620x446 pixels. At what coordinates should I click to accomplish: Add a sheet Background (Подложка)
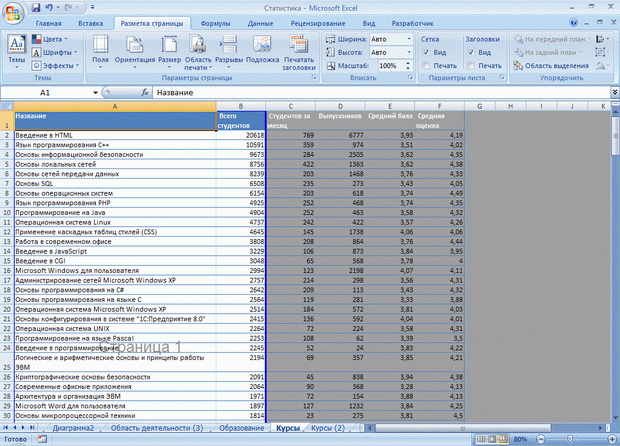(262, 49)
